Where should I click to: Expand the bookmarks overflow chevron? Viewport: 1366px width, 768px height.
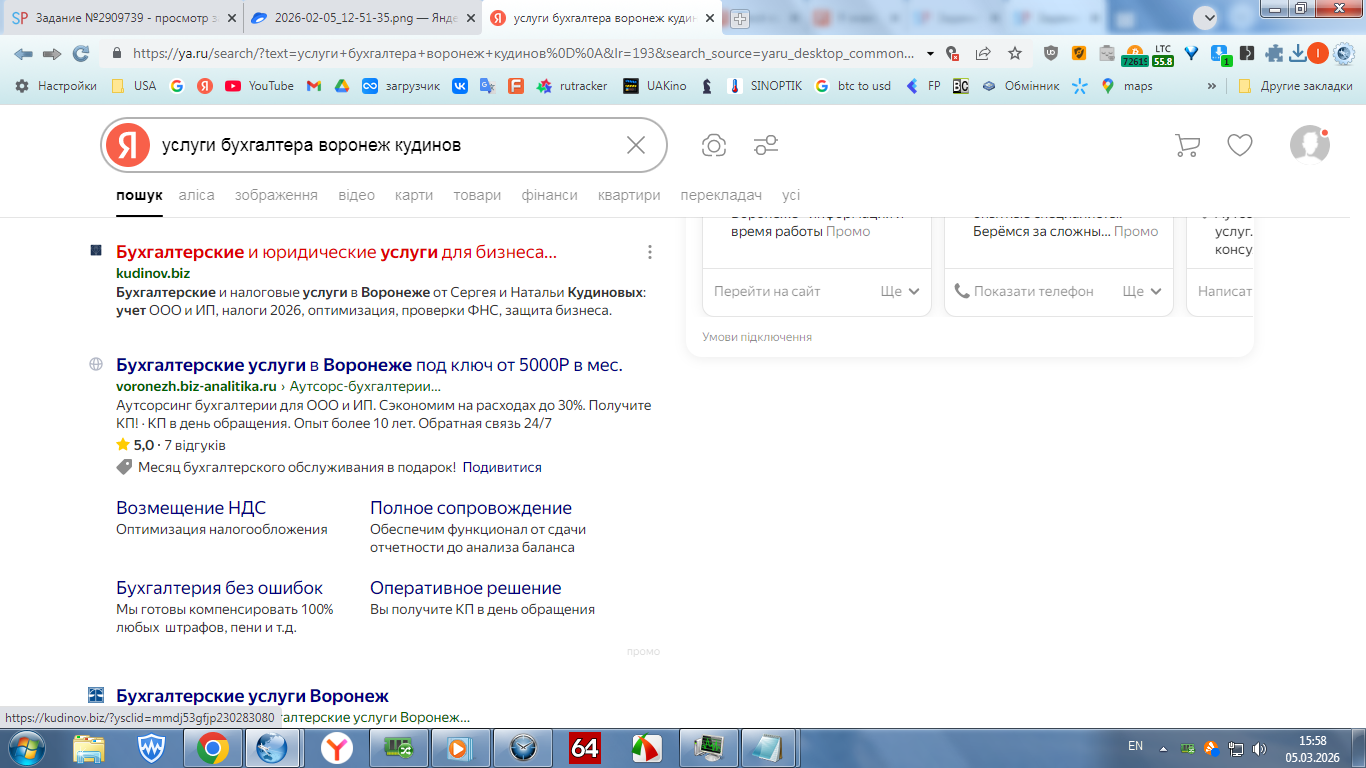[x=1213, y=86]
